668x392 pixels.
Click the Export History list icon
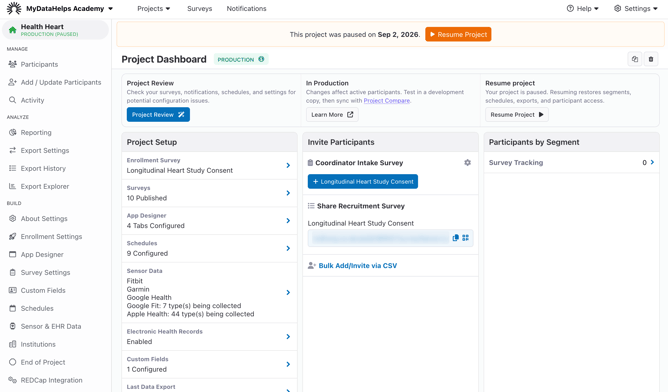pos(12,168)
